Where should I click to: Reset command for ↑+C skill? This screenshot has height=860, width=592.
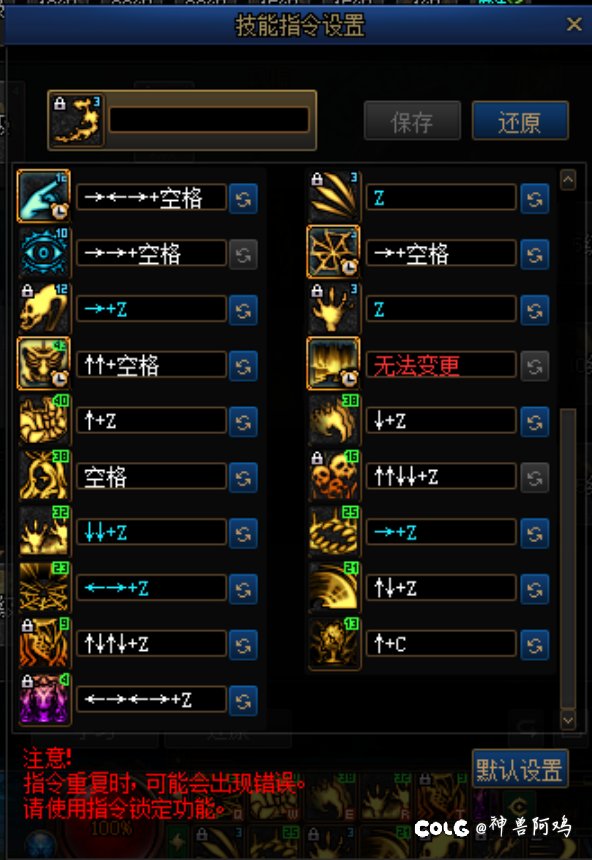[x=534, y=644]
